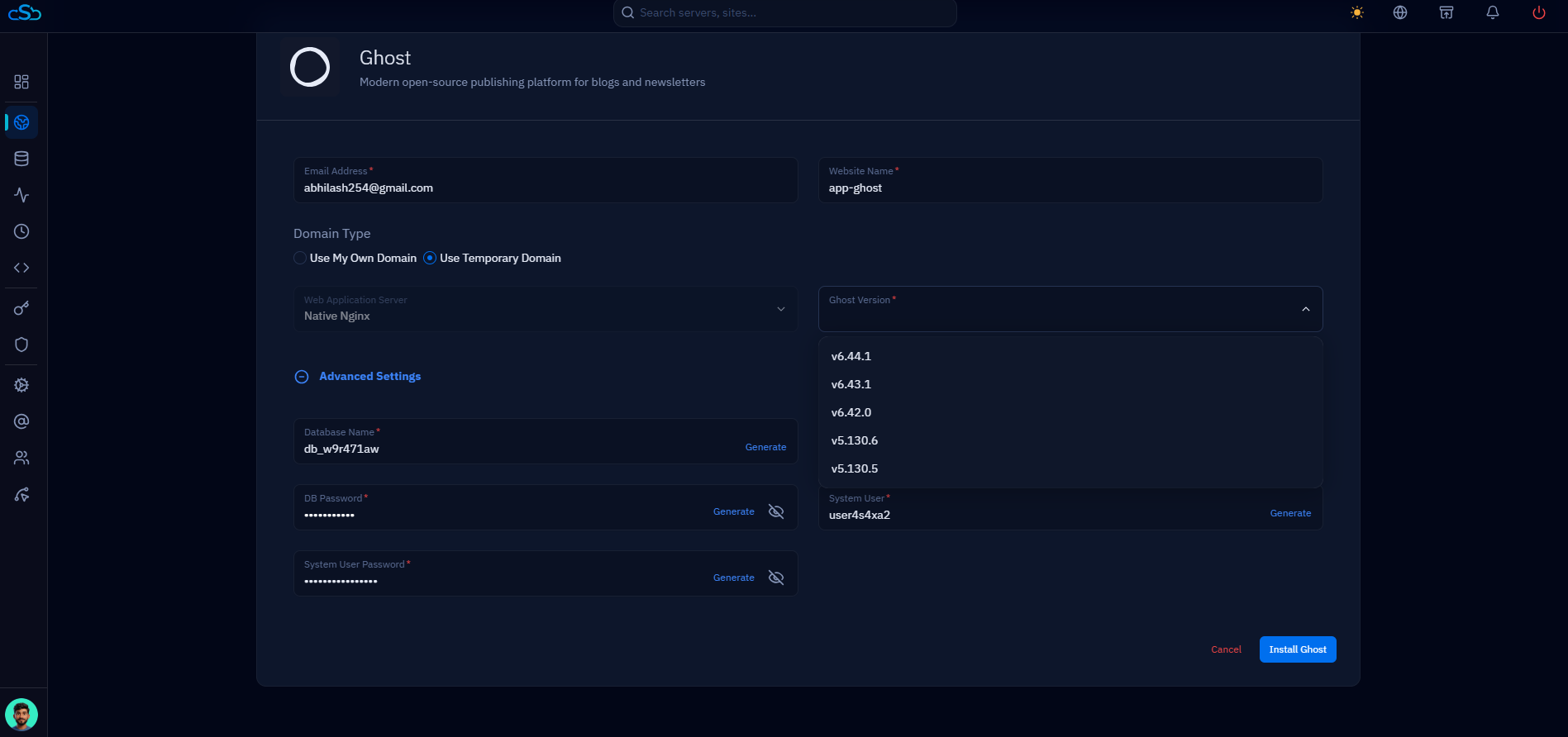Toggle DB Password visibility eye

(x=776, y=511)
